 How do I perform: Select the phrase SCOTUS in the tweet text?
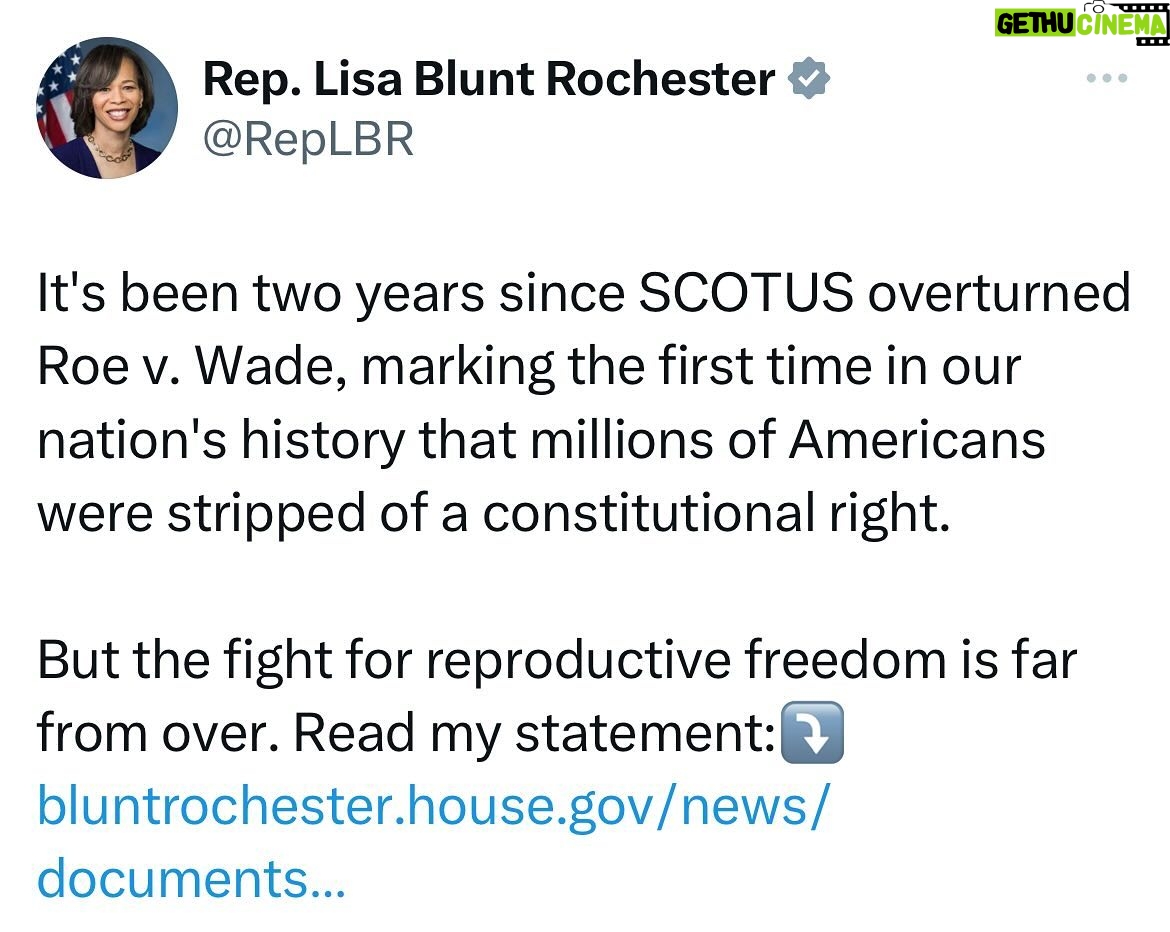coord(745,292)
